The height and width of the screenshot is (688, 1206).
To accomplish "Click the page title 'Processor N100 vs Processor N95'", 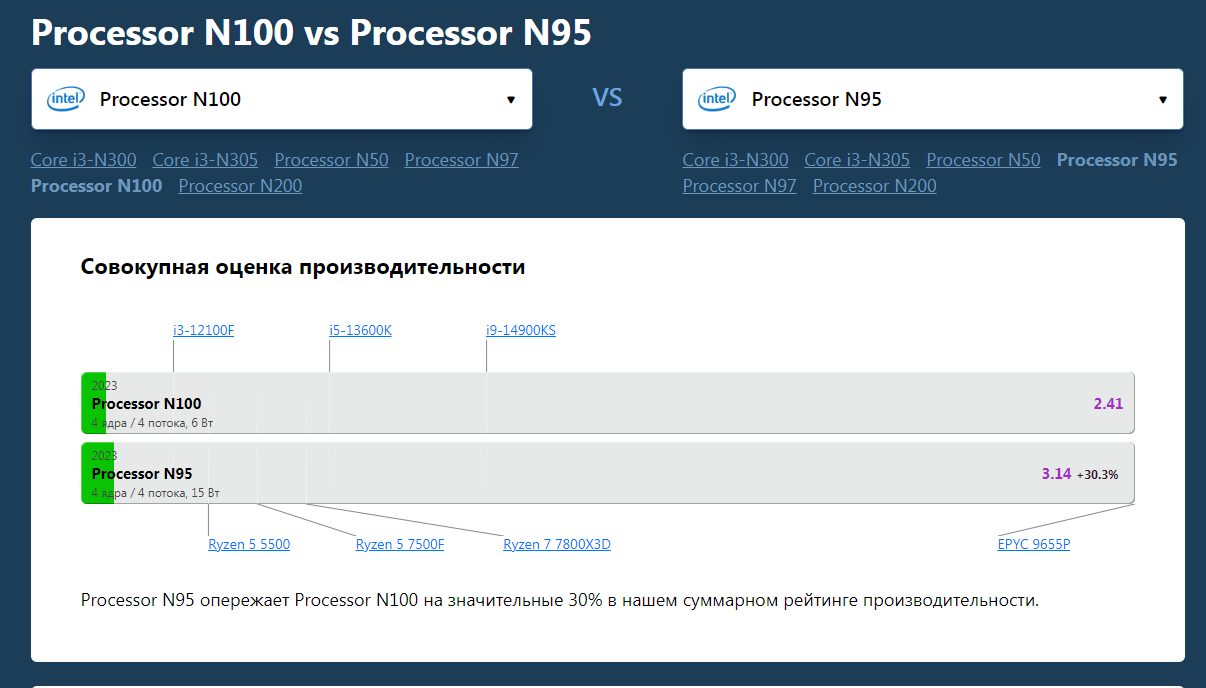I will (x=311, y=32).
